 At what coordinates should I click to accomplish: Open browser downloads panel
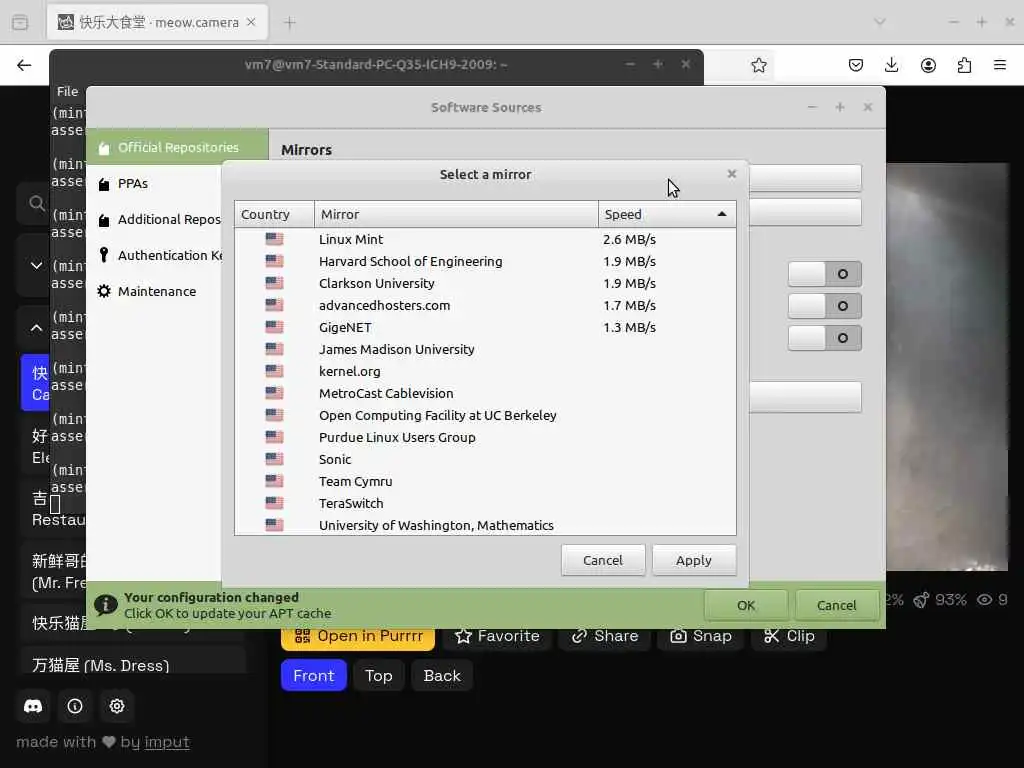point(891,65)
